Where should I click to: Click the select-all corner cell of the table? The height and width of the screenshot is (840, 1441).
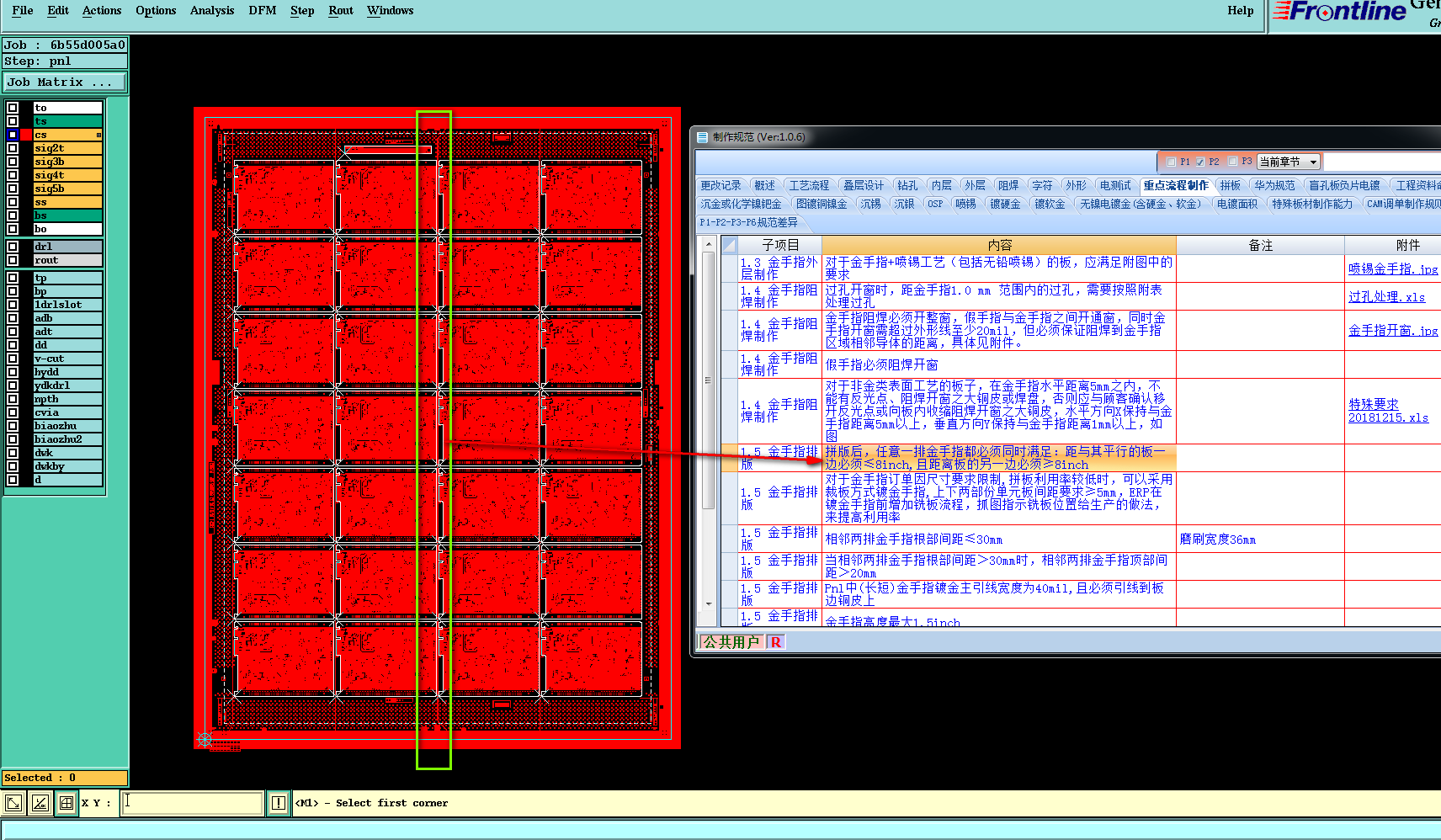coord(730,245)
